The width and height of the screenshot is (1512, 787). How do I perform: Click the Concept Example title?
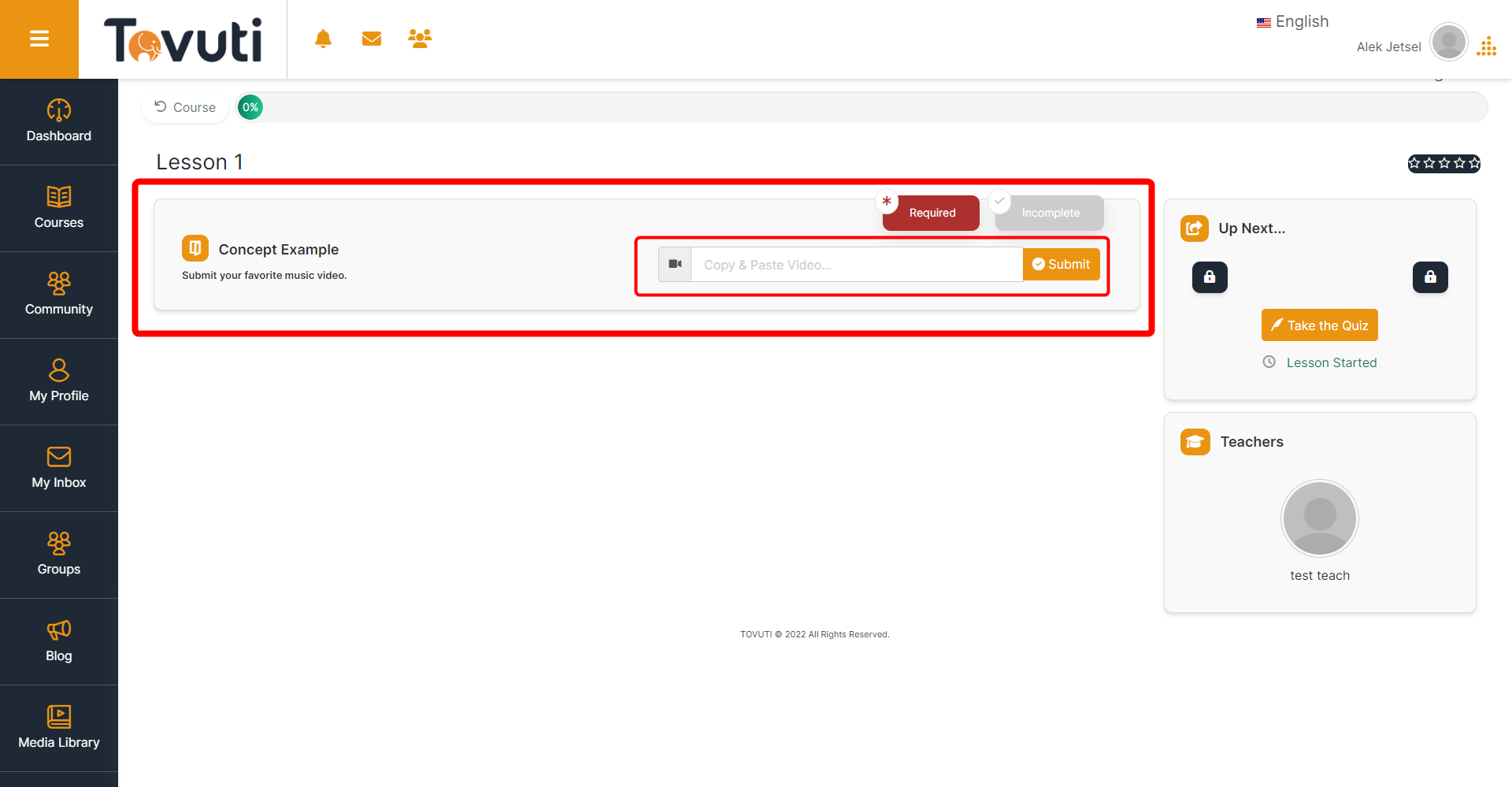[x=279, y=250]
